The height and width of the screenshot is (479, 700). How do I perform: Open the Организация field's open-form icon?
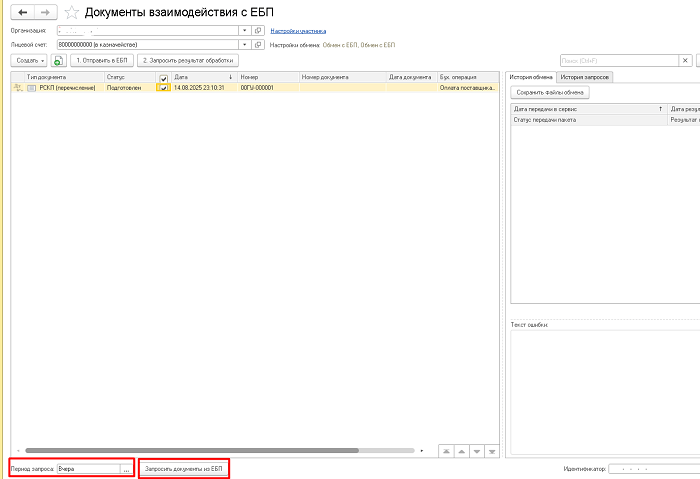[258, 31]
